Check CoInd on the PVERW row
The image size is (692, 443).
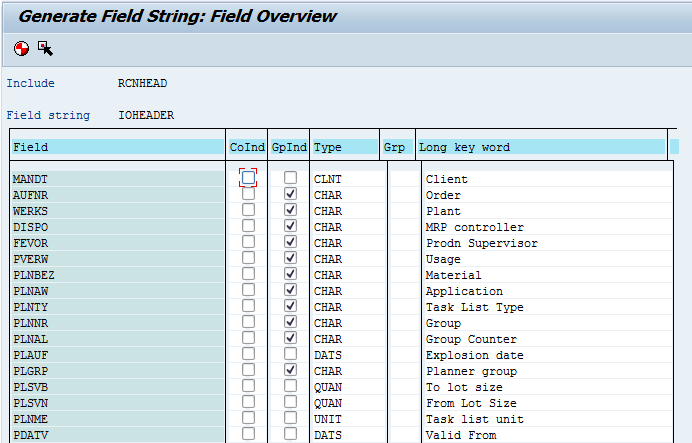pos(248,258)
